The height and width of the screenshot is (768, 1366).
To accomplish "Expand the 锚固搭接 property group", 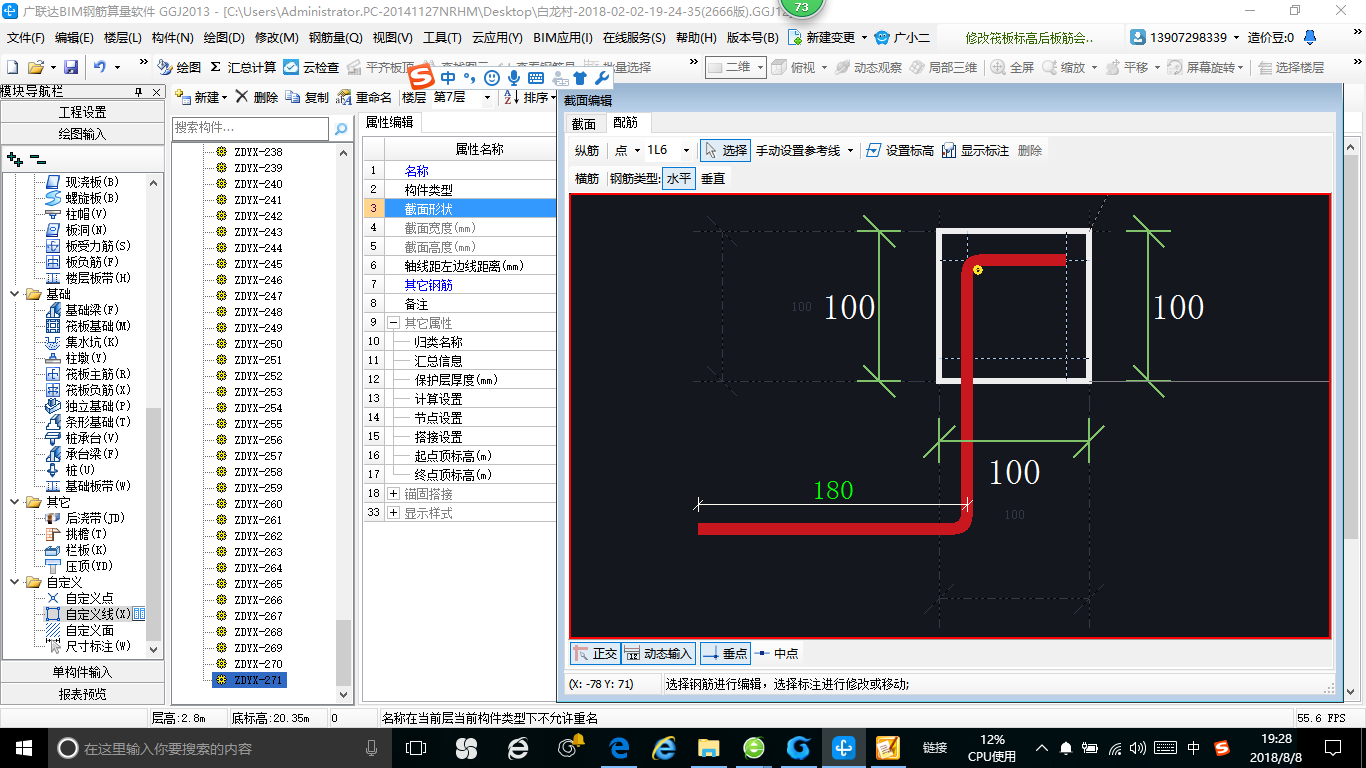I will pyautogui.click(x=393, y=494).
